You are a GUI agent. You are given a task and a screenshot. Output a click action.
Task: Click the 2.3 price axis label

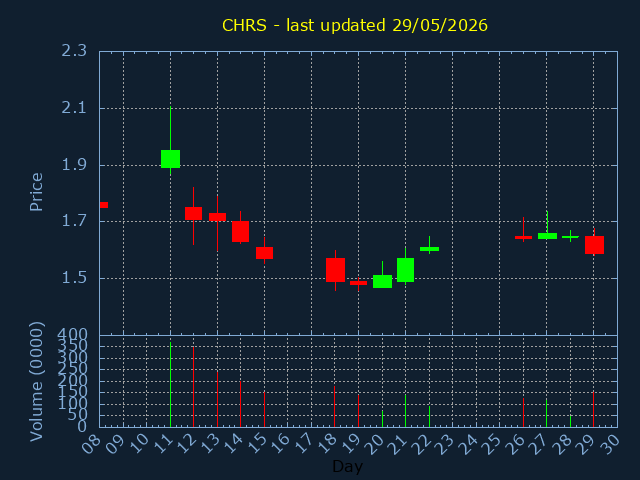pyautogui.click(x=74, y=51)
